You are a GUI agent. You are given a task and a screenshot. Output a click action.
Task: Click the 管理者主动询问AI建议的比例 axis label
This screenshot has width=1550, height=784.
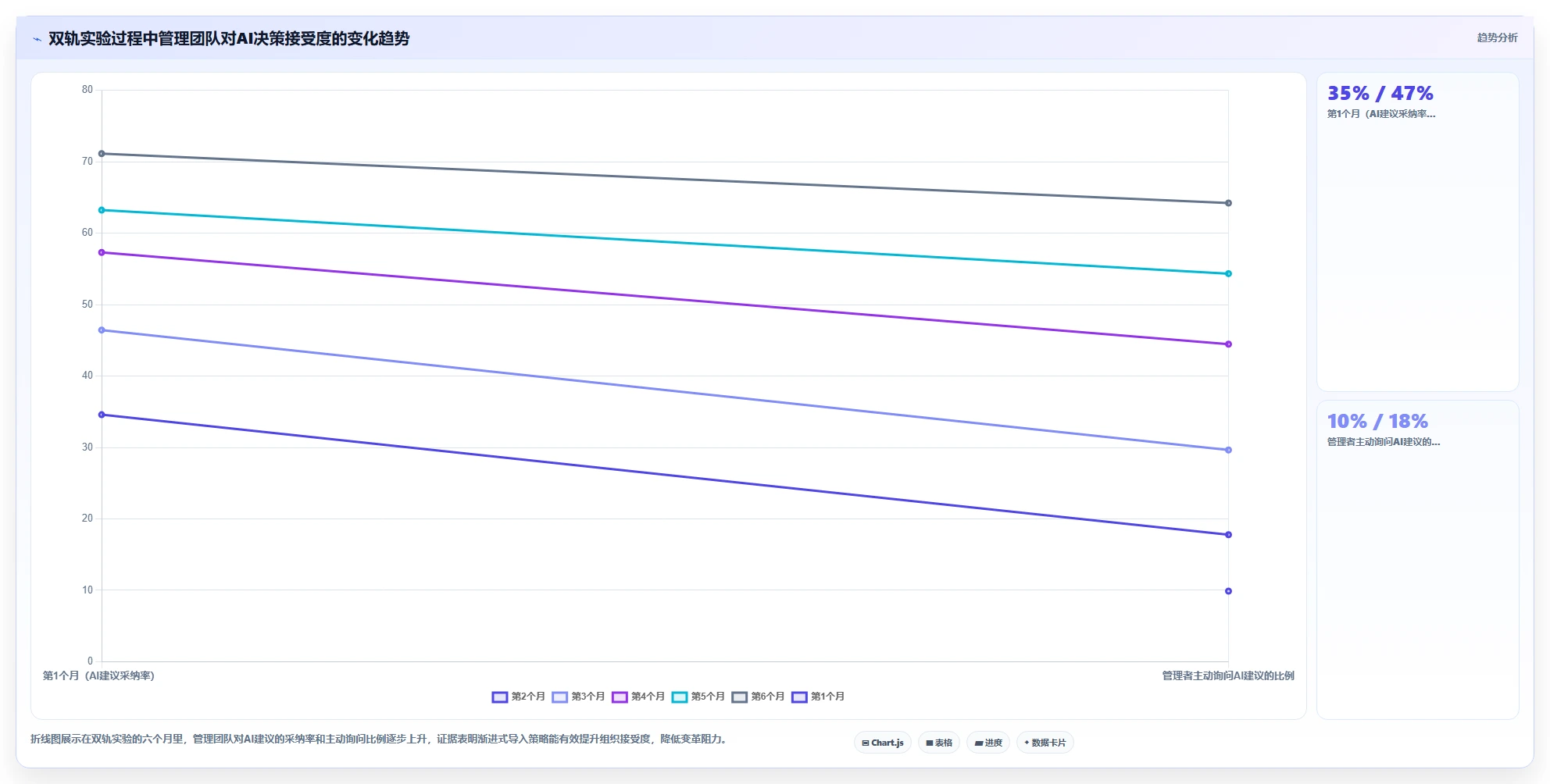point(1228,676)
